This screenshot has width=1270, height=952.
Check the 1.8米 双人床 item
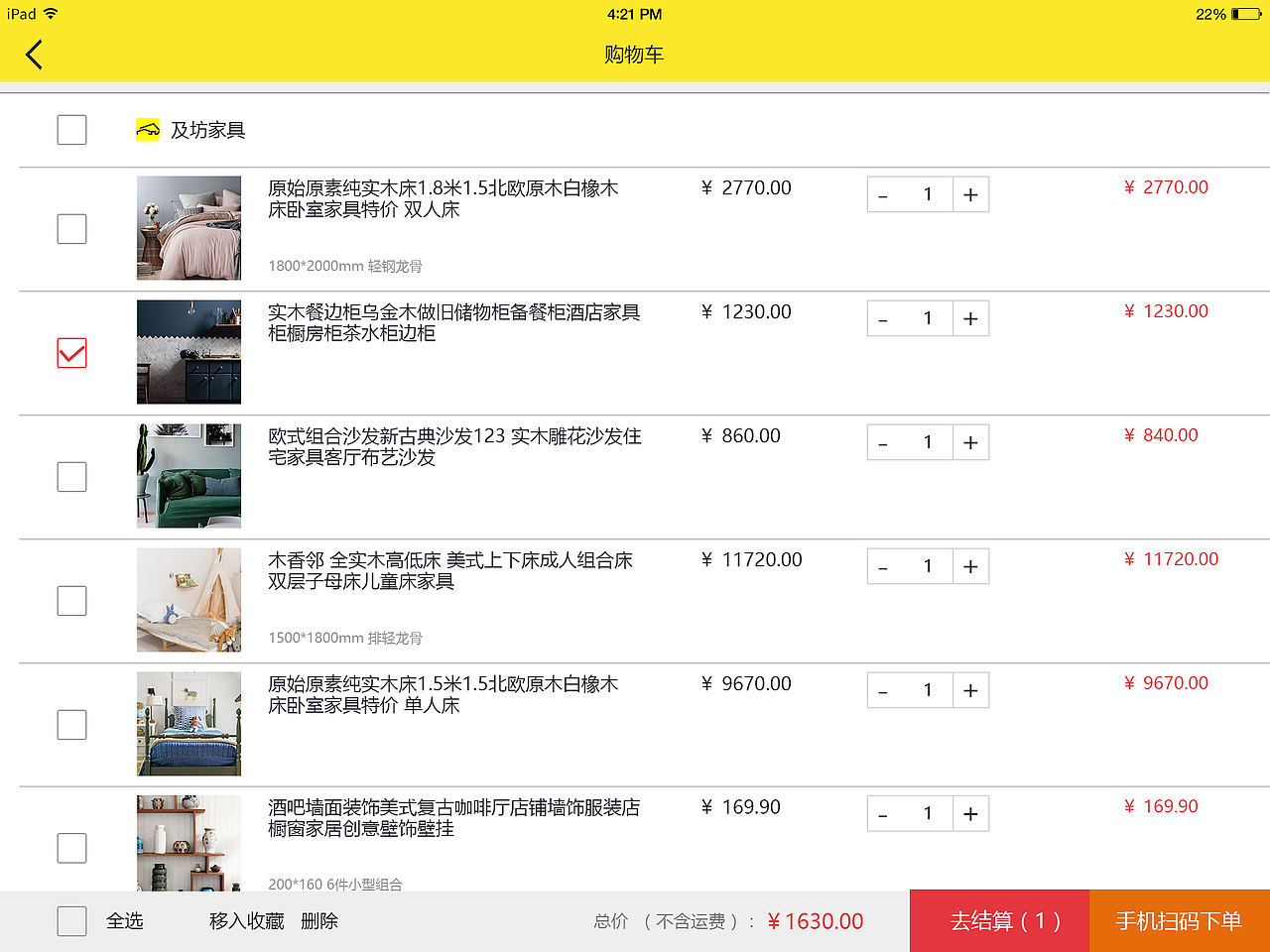coord(71,229)
